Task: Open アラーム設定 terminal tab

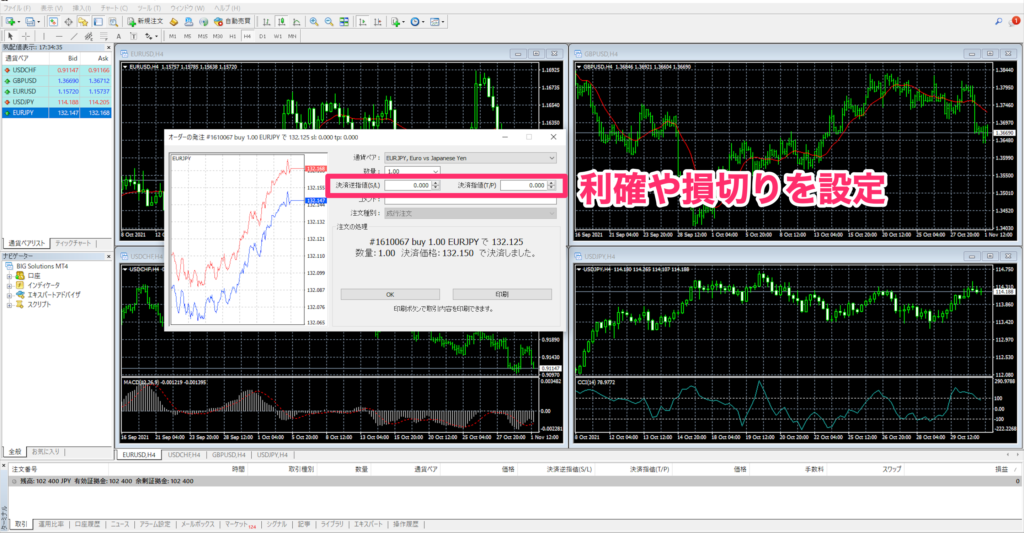Action: pyautogui.click(x=155, y=525)
